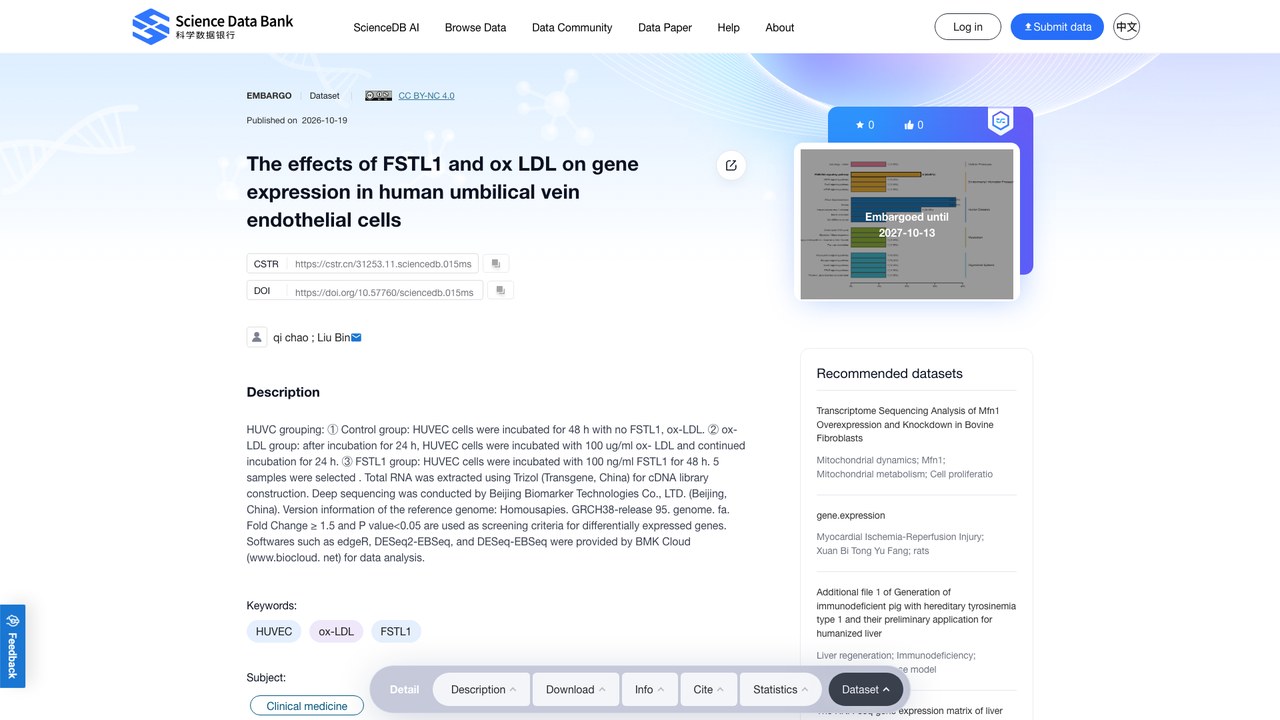Open the Browse Data menu

475,28
